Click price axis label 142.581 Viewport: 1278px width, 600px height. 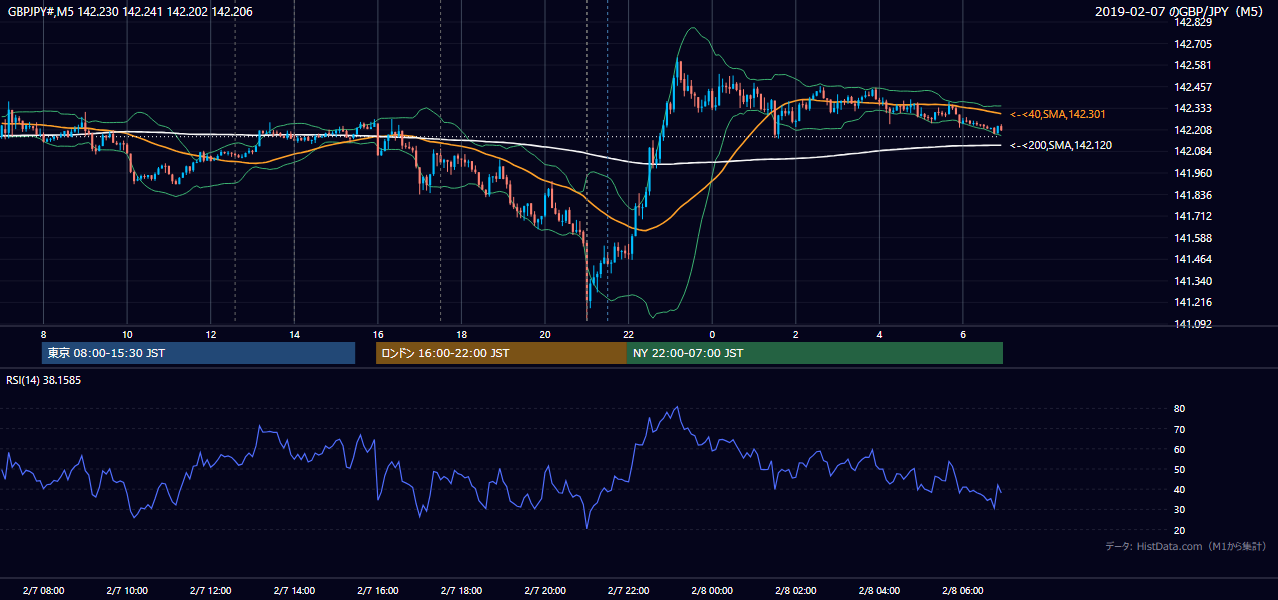[x=1192, y=65]
